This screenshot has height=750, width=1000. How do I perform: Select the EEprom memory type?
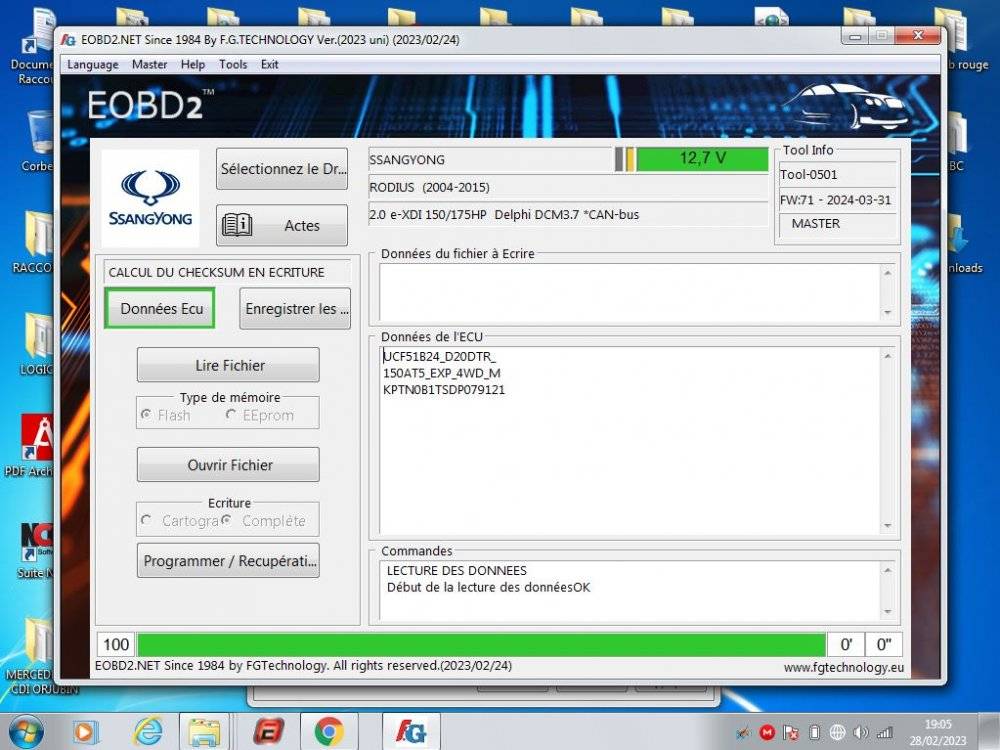(231, 415)
